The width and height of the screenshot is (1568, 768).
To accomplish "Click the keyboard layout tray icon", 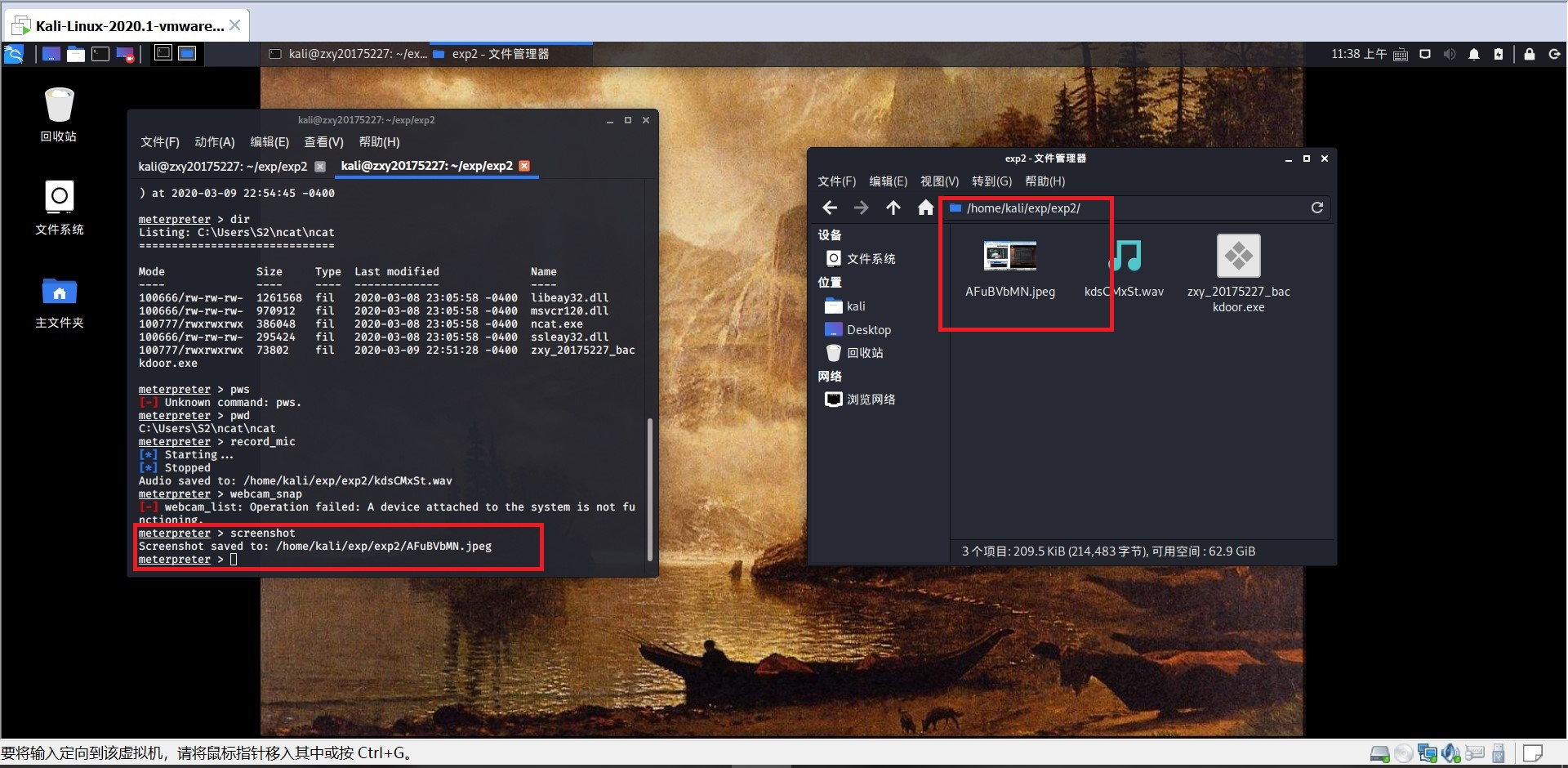I will (1400, 54).
